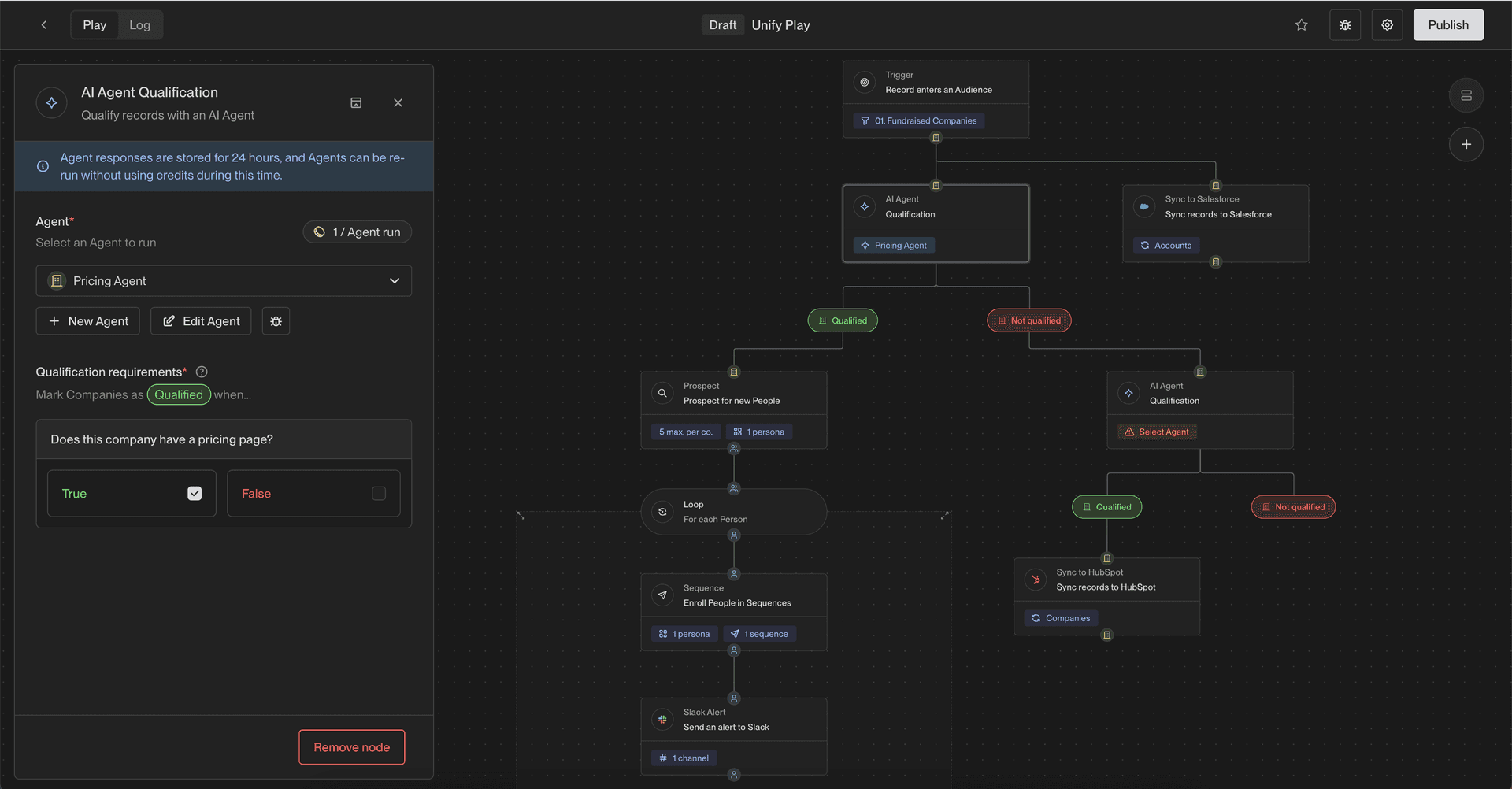
Task: Publish the Unify Play draft
Action: tap(1448, 24)
